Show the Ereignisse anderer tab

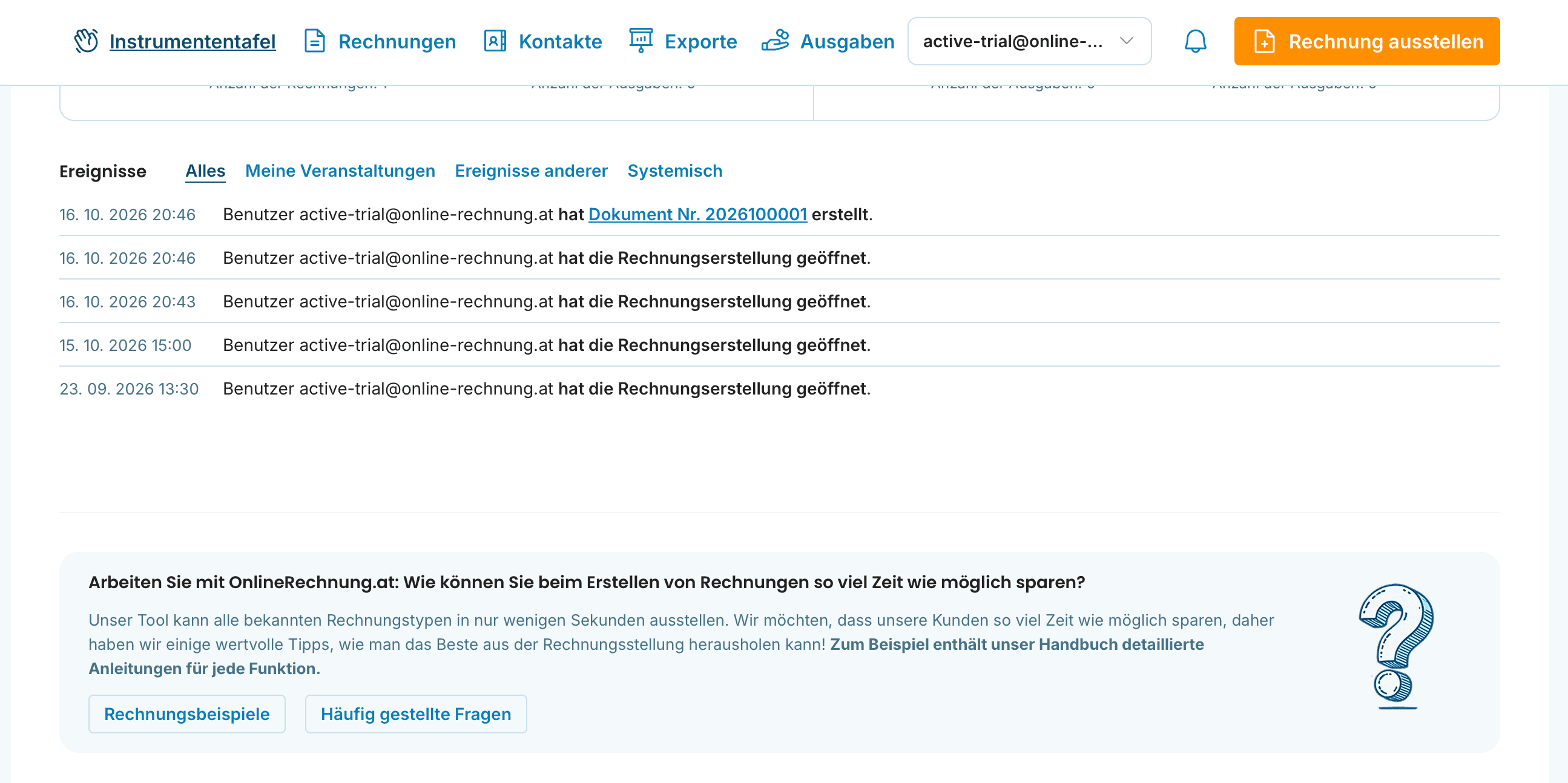[531, 171]
